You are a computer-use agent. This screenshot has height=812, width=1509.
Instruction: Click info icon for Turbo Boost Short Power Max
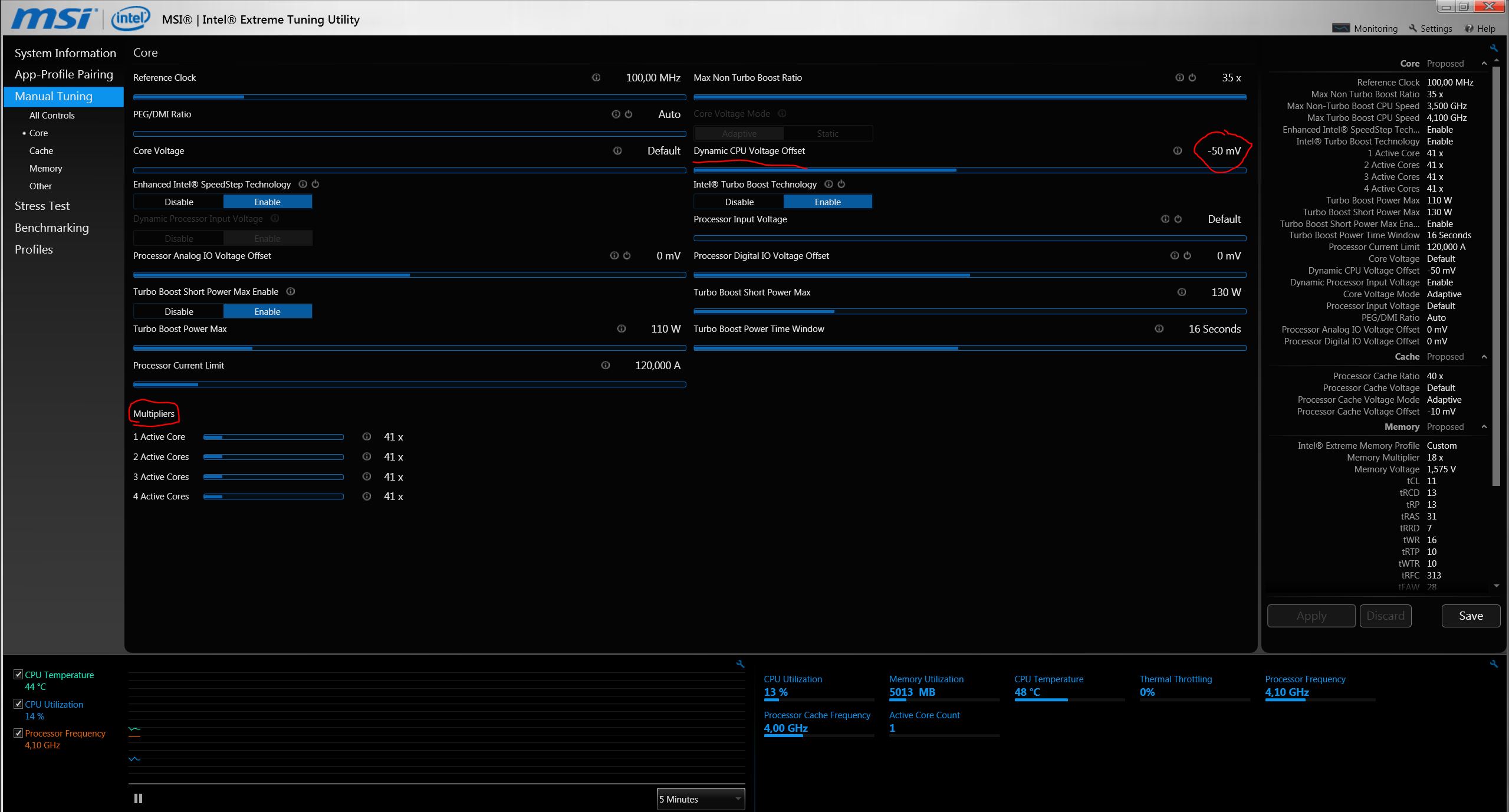pos(1182,292)
